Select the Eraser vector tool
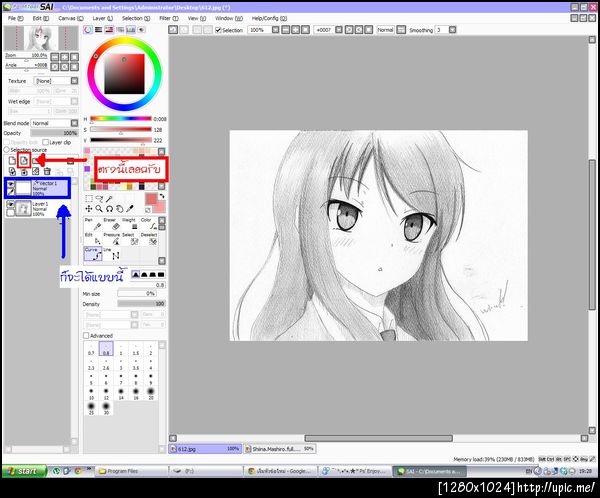 pyautogui.click(x=111, y=225)
